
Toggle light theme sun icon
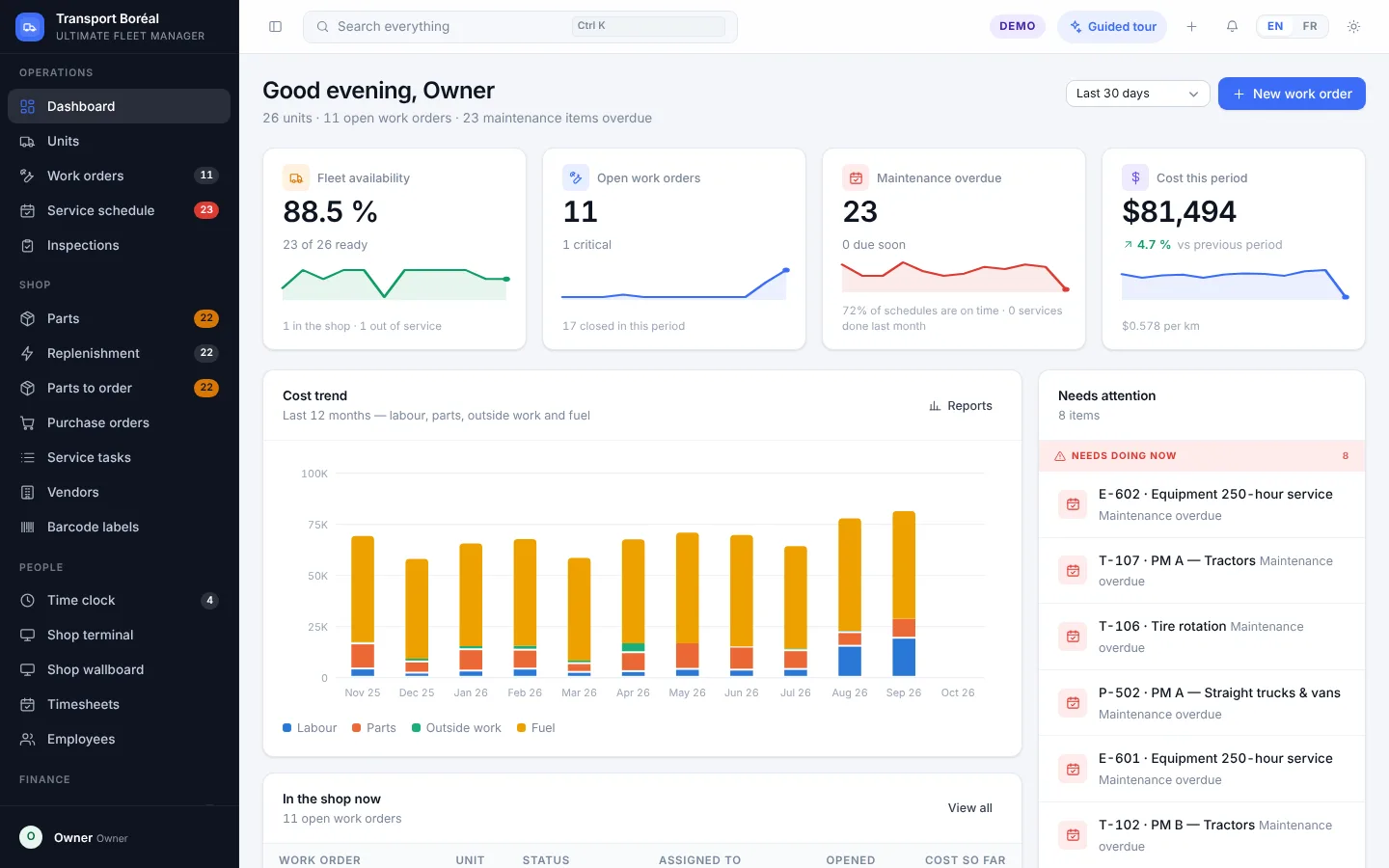click(1353, 27)
